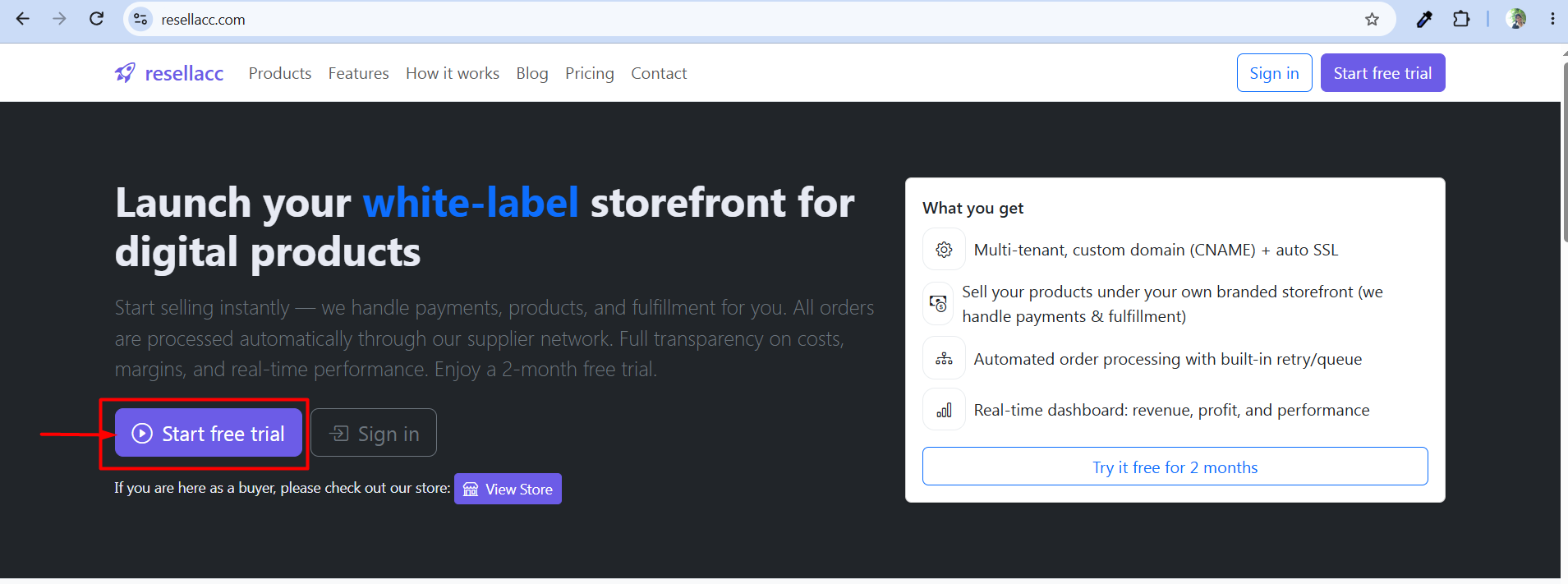The height and width of the screenshot is (584, 1568).
Task: Click the automated order processing network icon
Action: [x=944, y=359]
